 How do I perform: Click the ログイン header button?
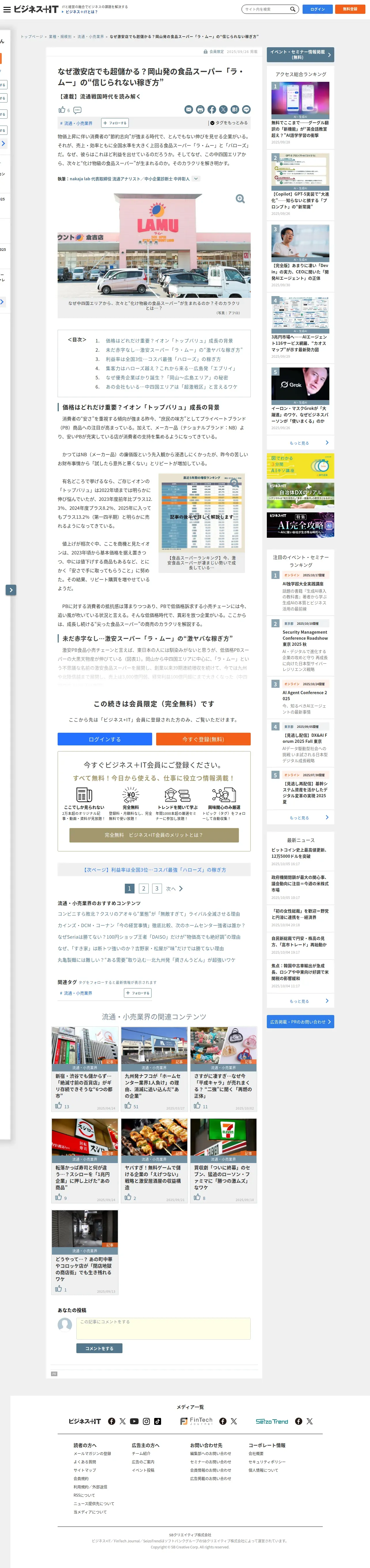pos(317,9)
